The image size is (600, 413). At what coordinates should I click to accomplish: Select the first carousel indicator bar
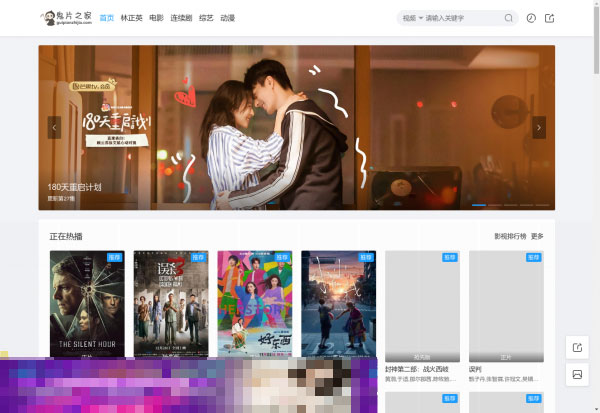[478, 204]
